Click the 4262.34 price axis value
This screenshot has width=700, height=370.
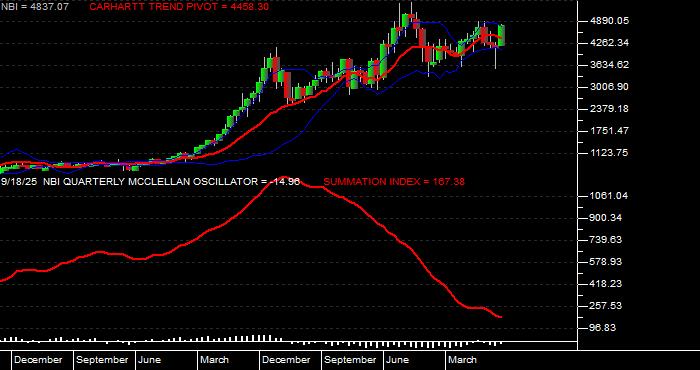[x=610, y=43]
